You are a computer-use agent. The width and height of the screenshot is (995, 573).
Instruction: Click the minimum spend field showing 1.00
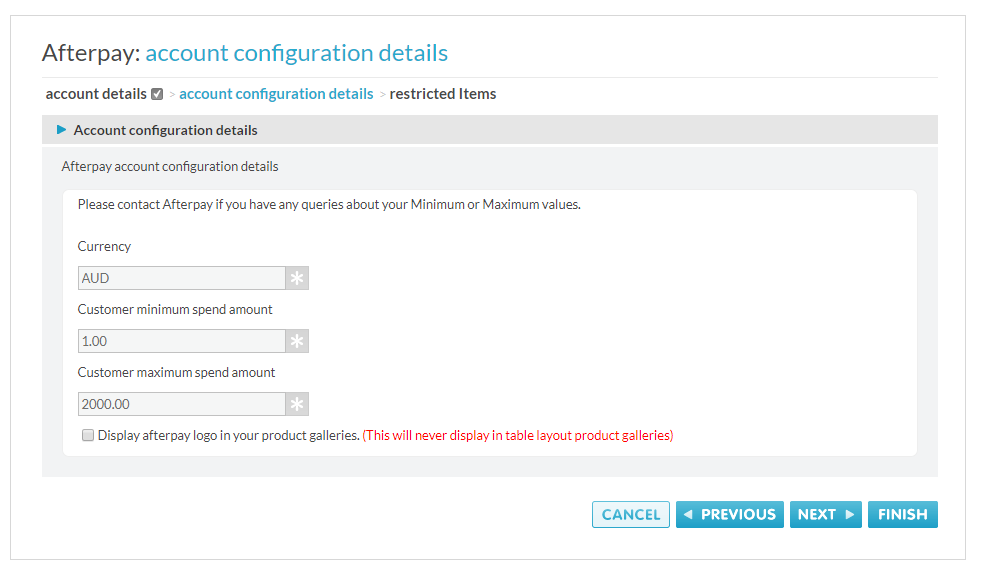coord(181,341)
